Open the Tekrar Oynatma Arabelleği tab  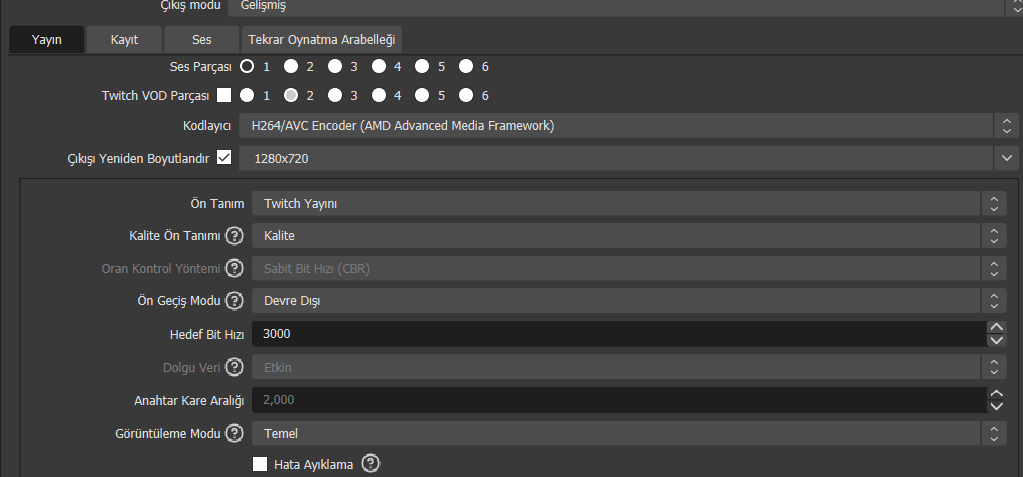point(321,40)
